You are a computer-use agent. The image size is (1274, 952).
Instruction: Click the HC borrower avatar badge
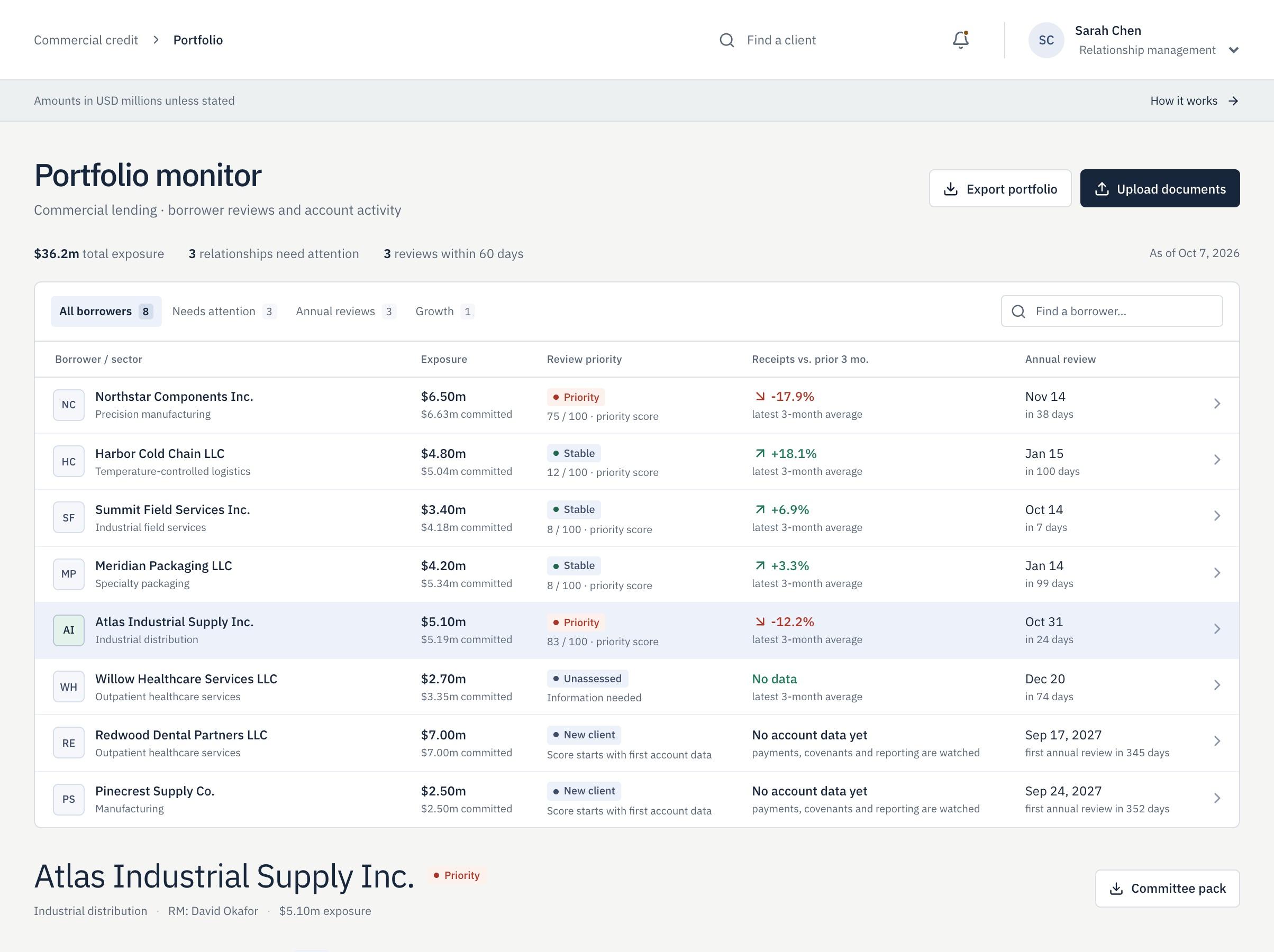click(69, 461)
